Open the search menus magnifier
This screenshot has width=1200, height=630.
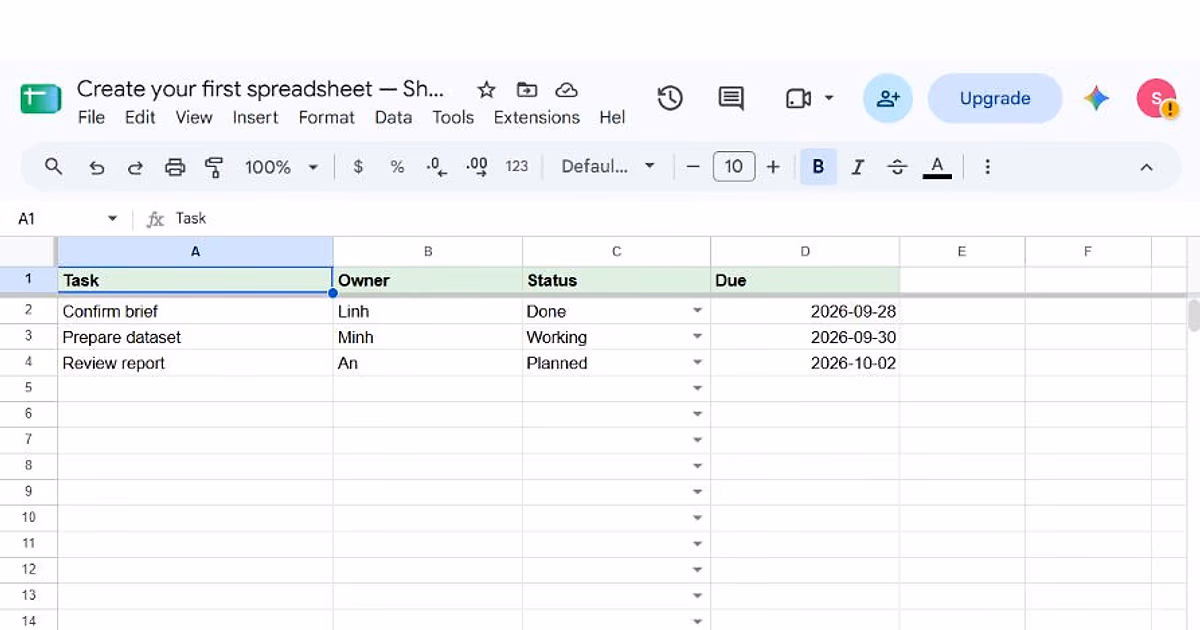click(54, 167)
